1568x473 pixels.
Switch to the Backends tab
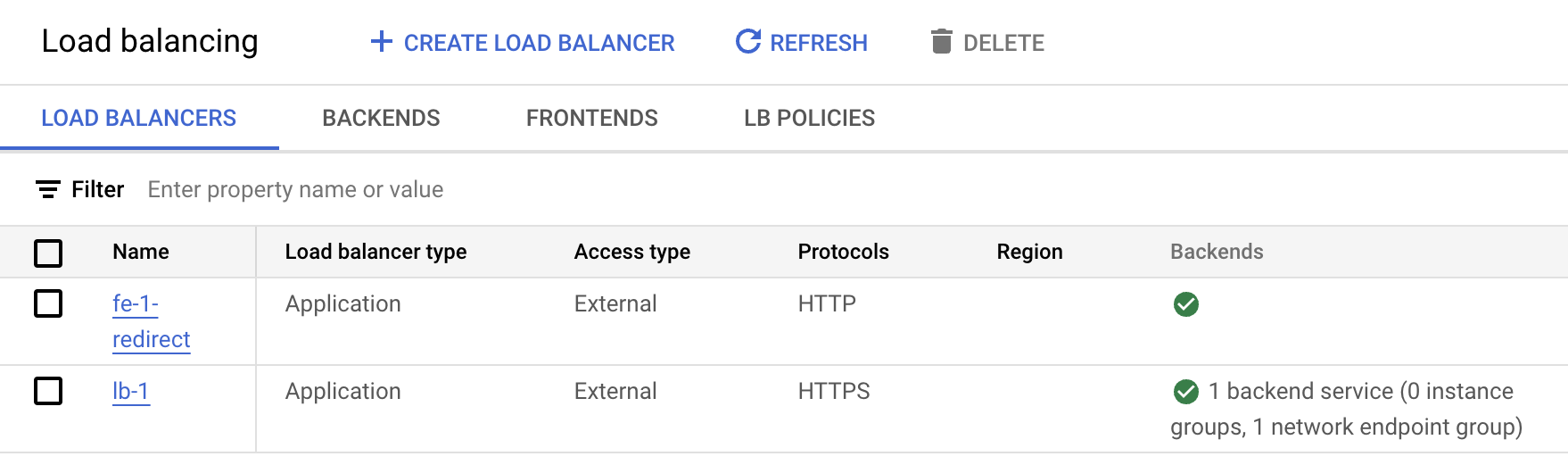[x=381, y=118]
